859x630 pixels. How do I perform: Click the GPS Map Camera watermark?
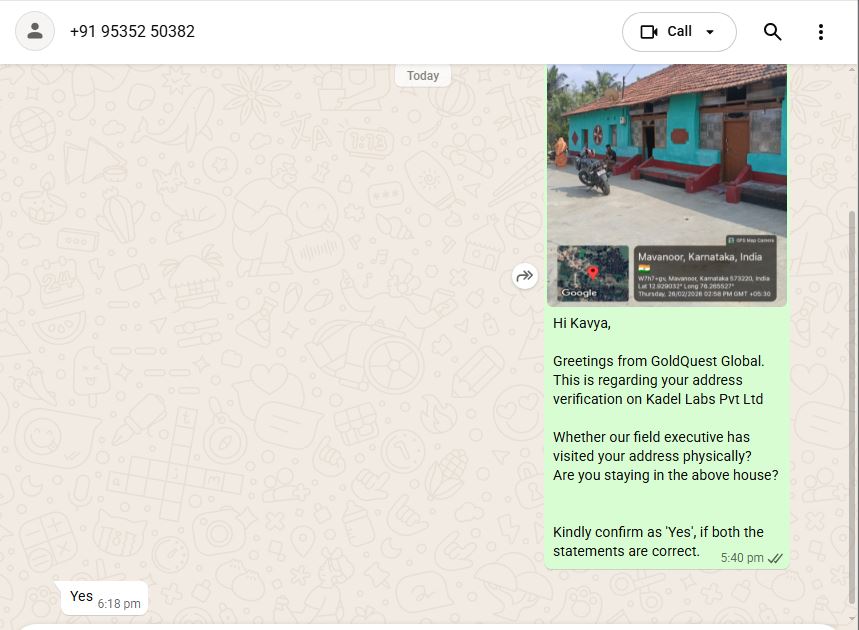click(751, 240)
